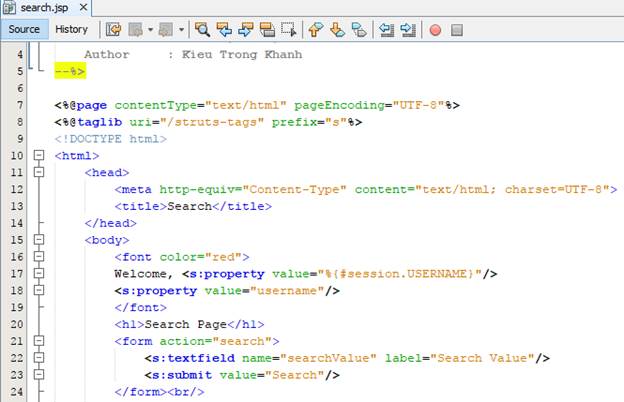Click the #session.USERNAME expression
This screenshot has width=624, height=402.
coord(404,274)
